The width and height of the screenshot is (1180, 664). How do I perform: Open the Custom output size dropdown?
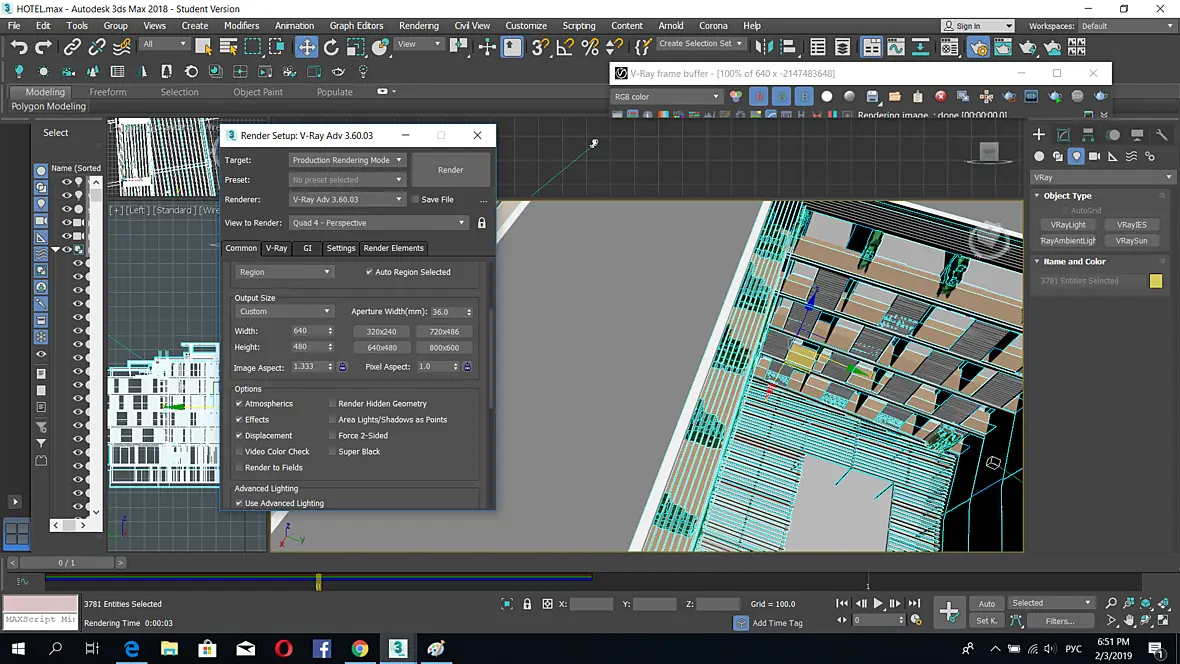[284, 312]
